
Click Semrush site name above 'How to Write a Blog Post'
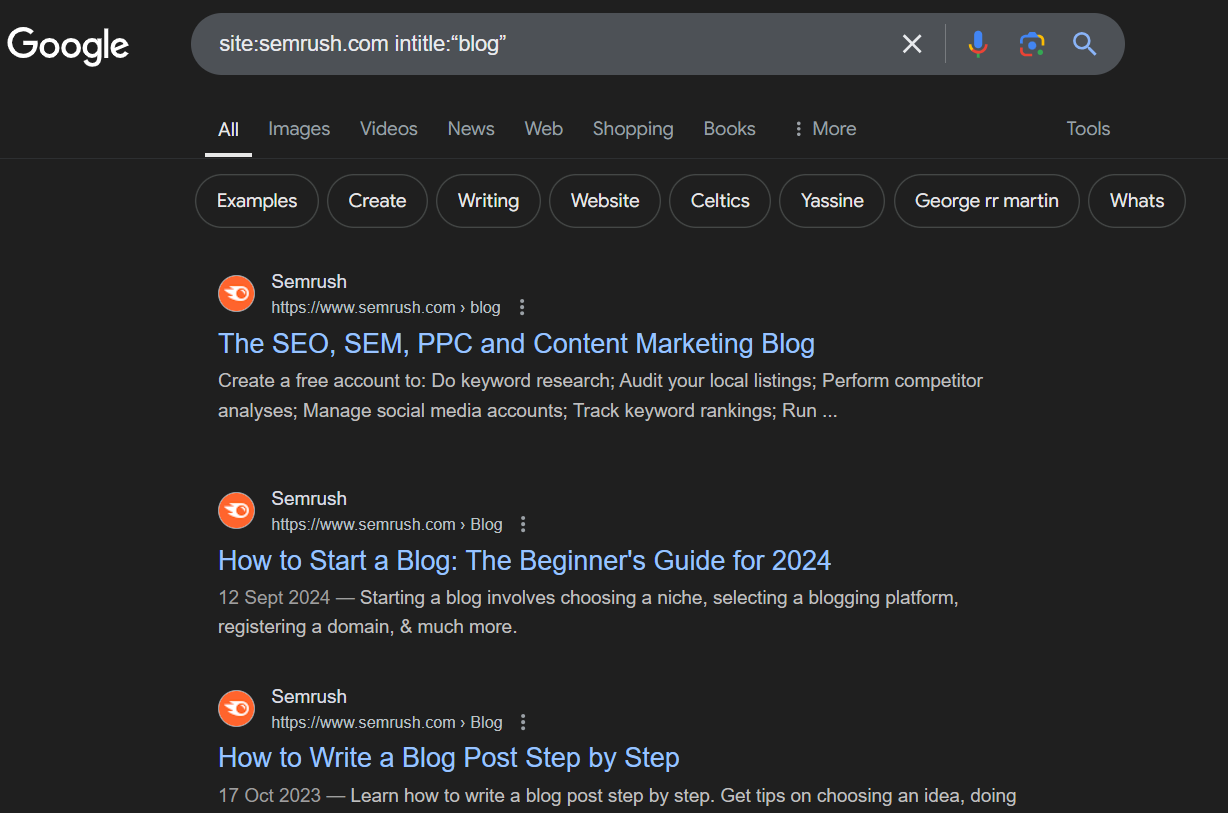pos(309,697)
